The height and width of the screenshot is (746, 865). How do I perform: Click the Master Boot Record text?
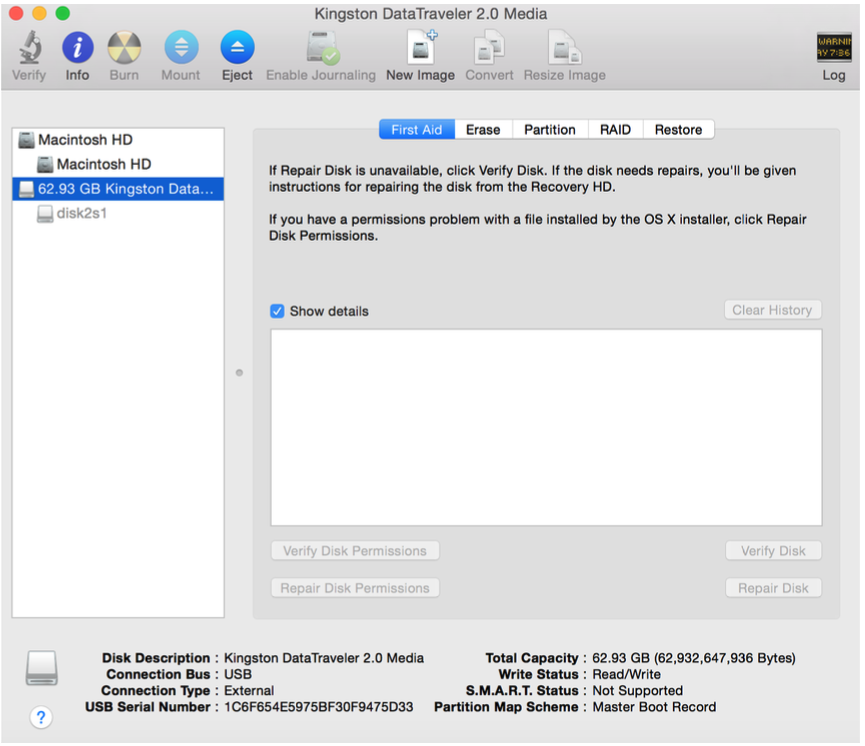coord(654,707)
